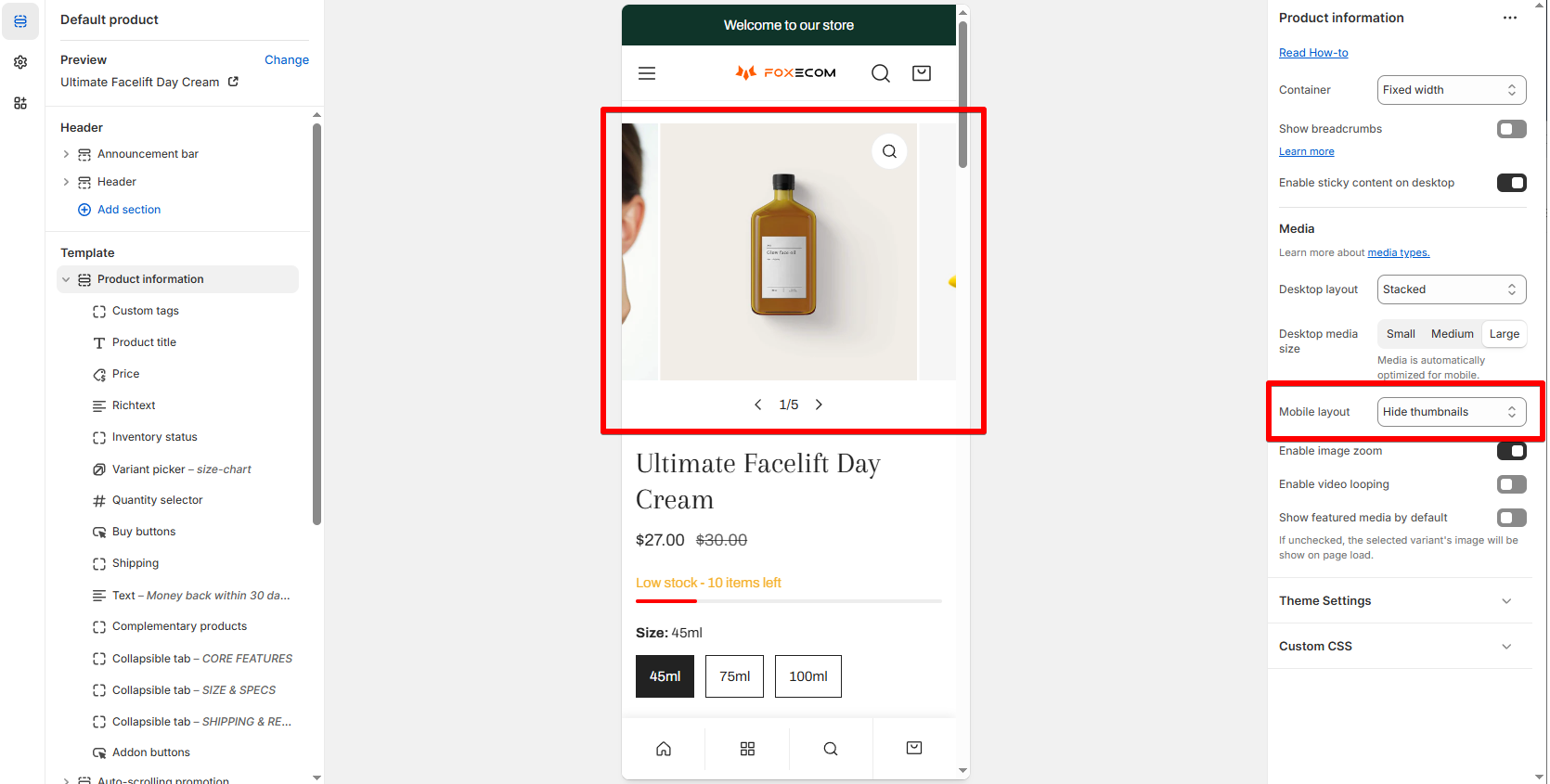
Task: Click the preview pane scrollbar
Action: (962, 94)
